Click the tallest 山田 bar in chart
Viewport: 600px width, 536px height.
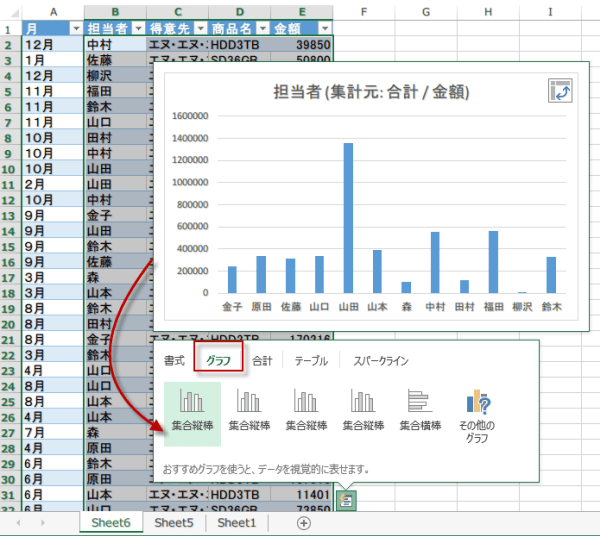pos(348,218)
